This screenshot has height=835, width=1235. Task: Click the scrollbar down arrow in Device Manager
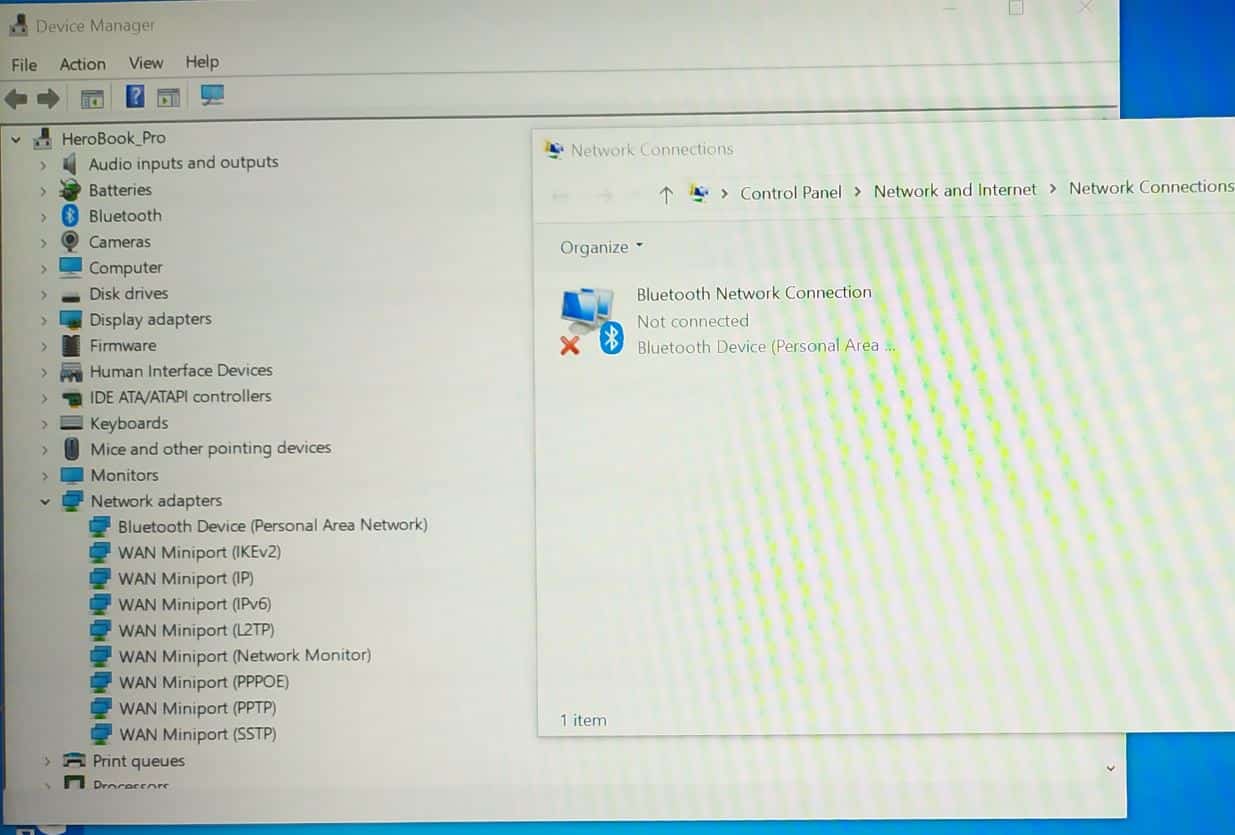1110,767
